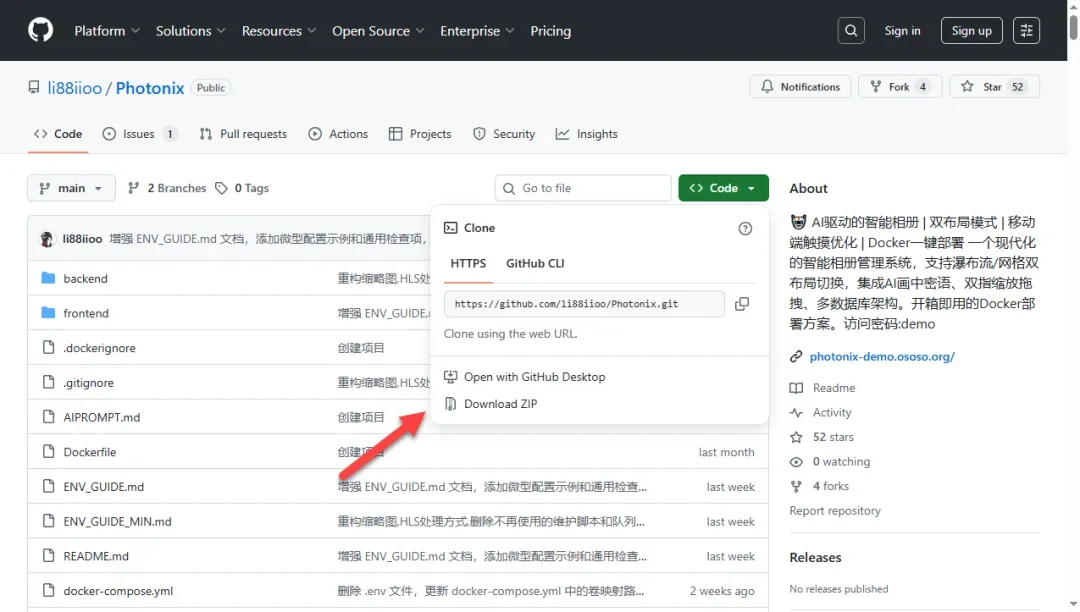Select Open with GitHub Desktop
Image resolution: width=1080 pixels, height=612 pixels.
pyautogui.click(x=534, y=377)
